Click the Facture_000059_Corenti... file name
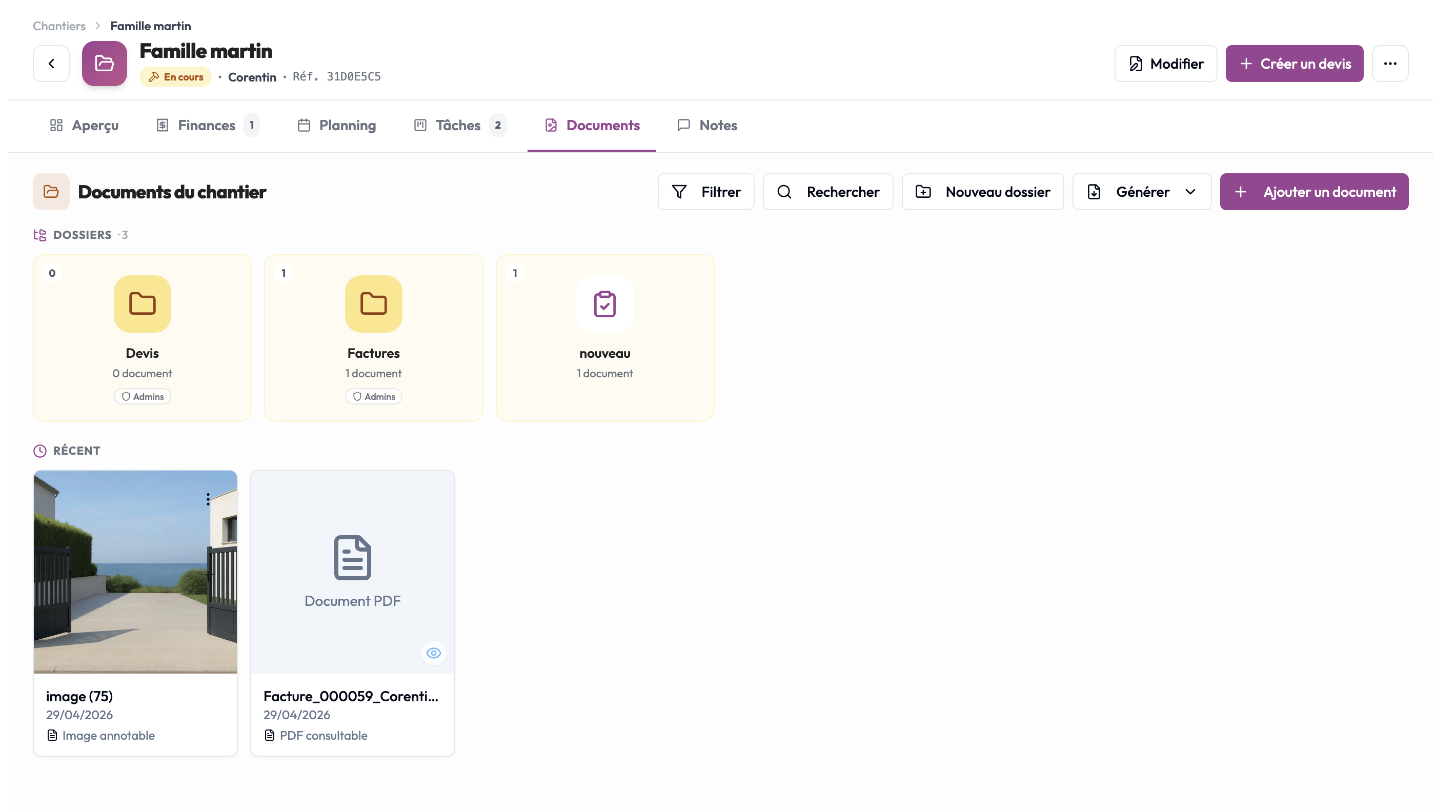 [x=351, y=696]
